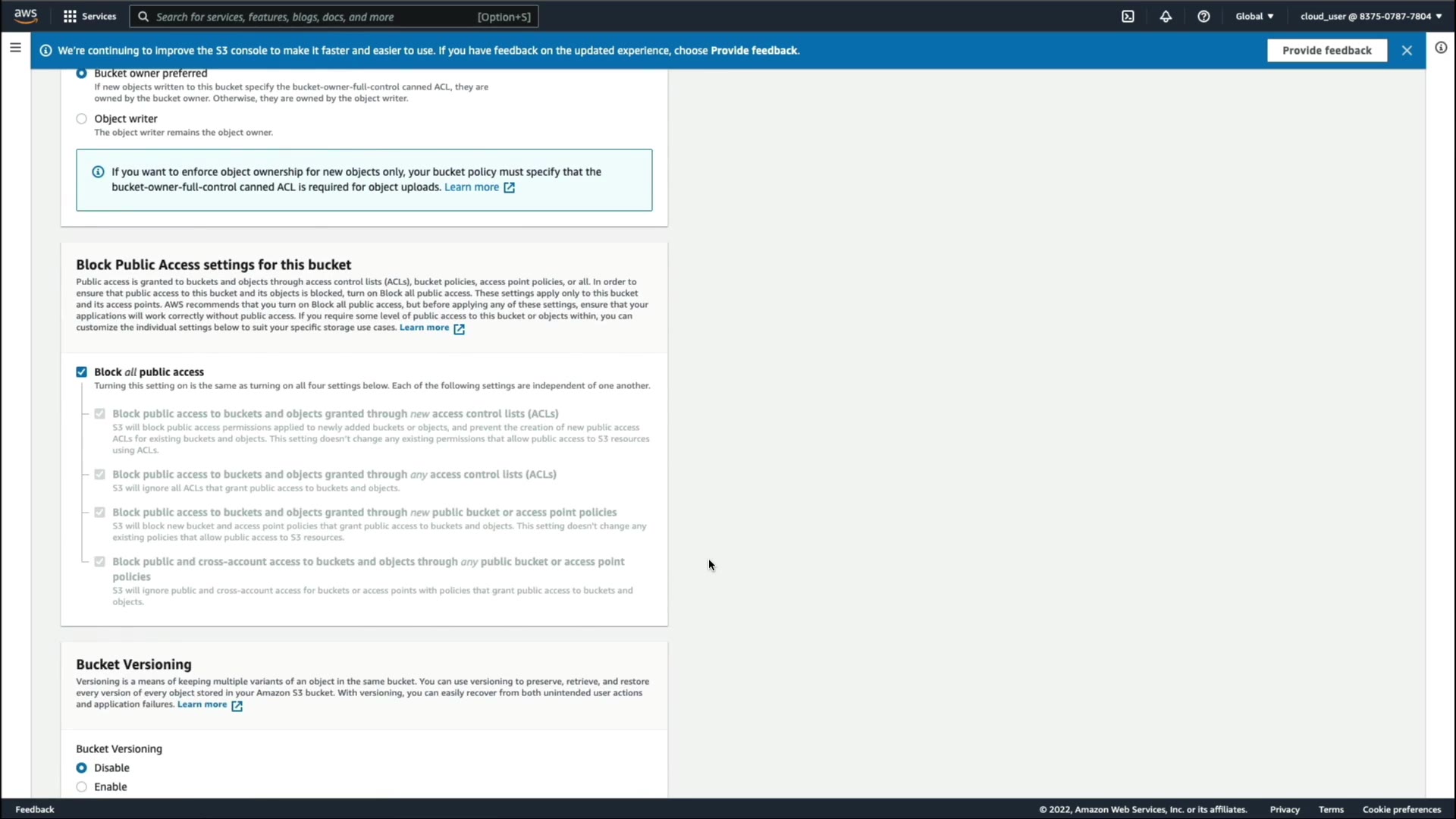Enable Bucket Versioning radio button

[x=81, y=787]
